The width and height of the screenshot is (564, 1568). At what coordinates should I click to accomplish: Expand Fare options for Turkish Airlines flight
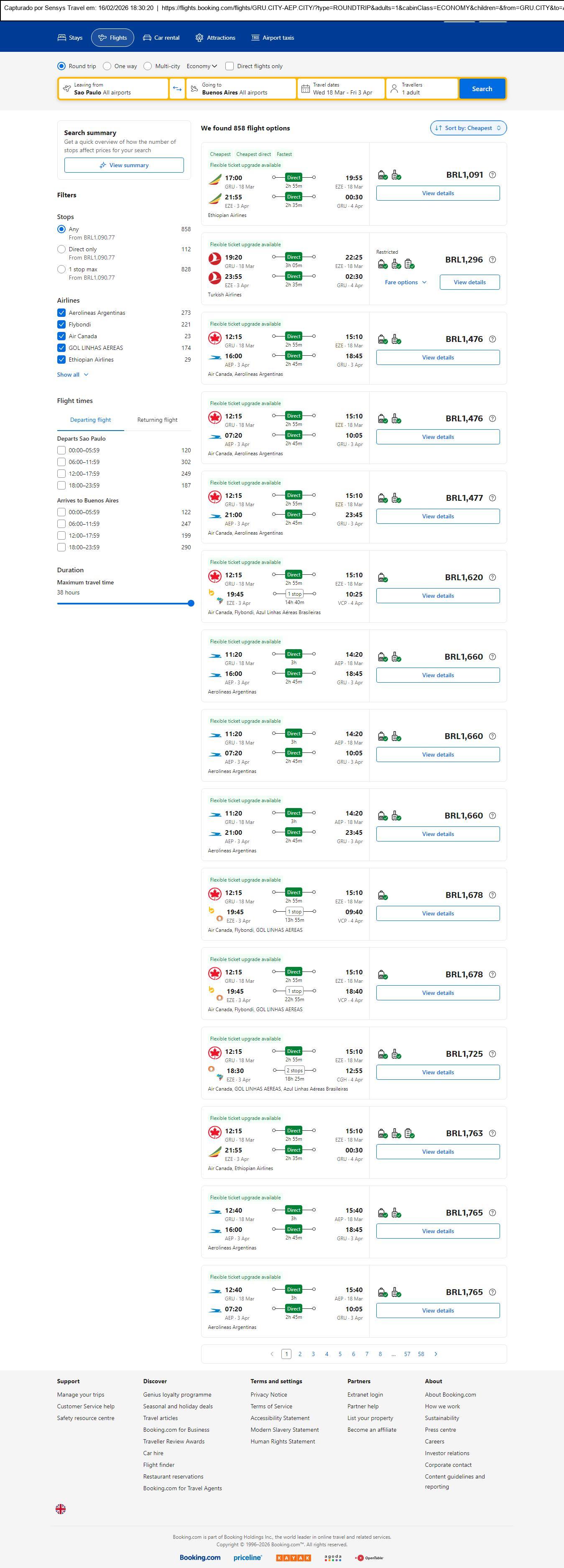(406, 283)
